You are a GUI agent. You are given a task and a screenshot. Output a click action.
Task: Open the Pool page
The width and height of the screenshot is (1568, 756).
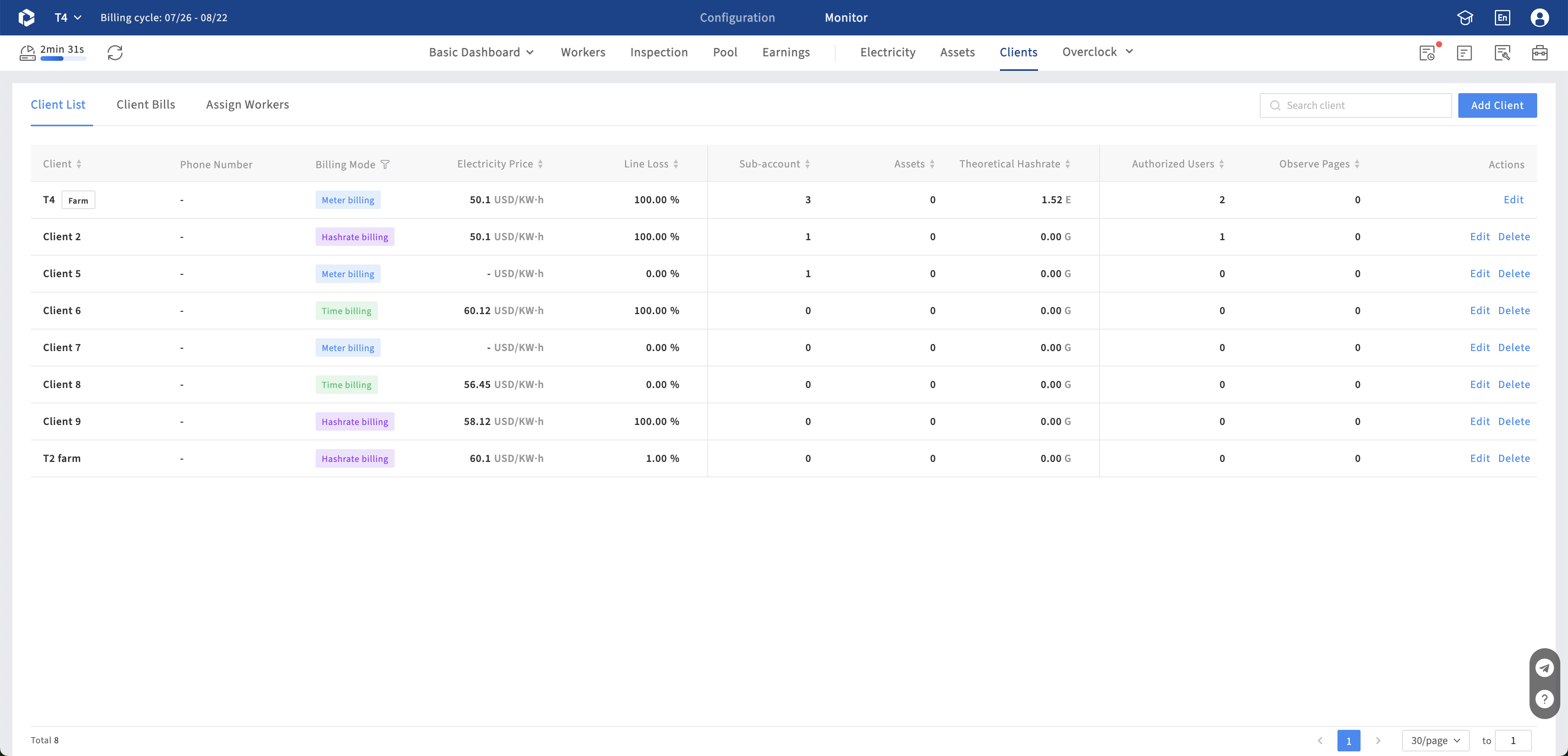725,52
